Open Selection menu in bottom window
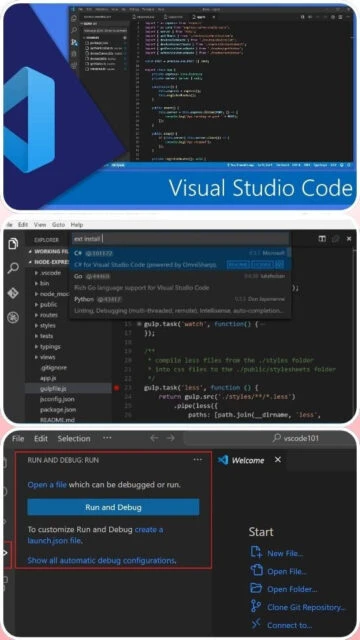The image size is (360, 640). [x=74, y=439]
